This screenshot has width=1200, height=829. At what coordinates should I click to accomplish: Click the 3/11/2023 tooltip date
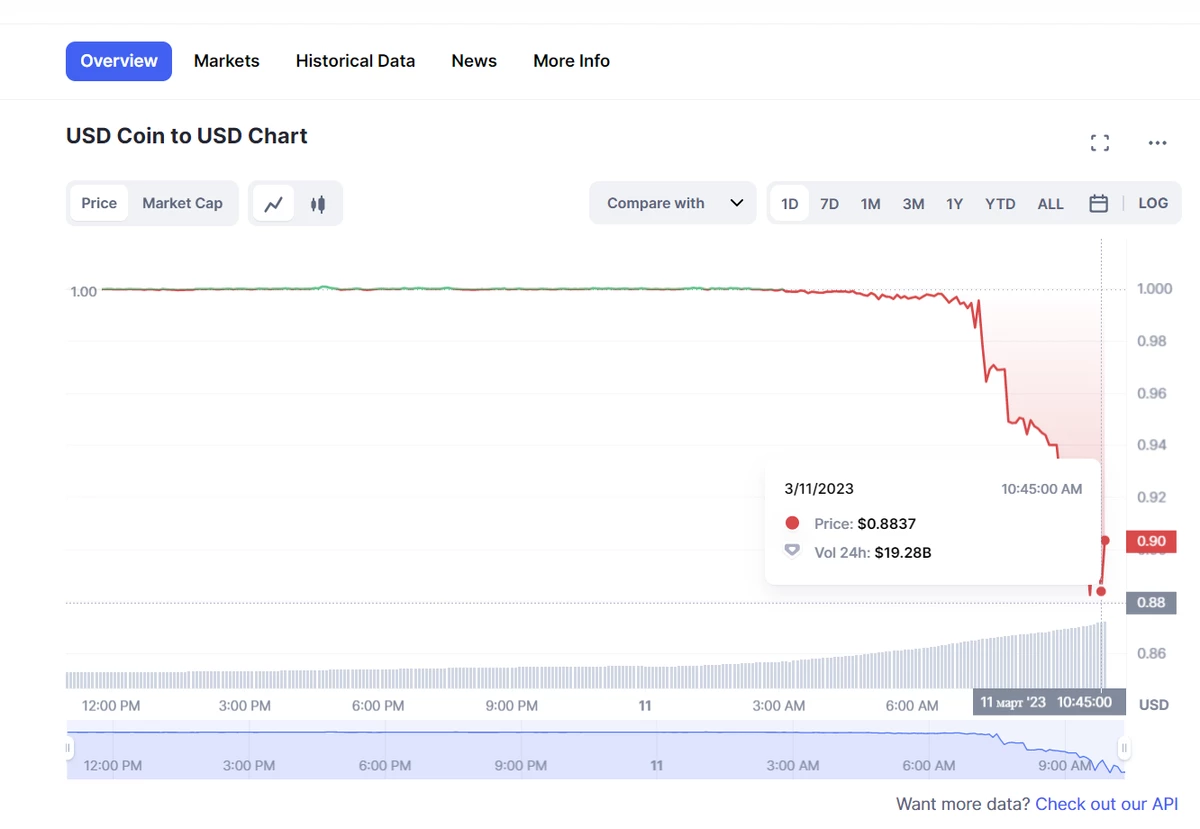tap(819, 489)
